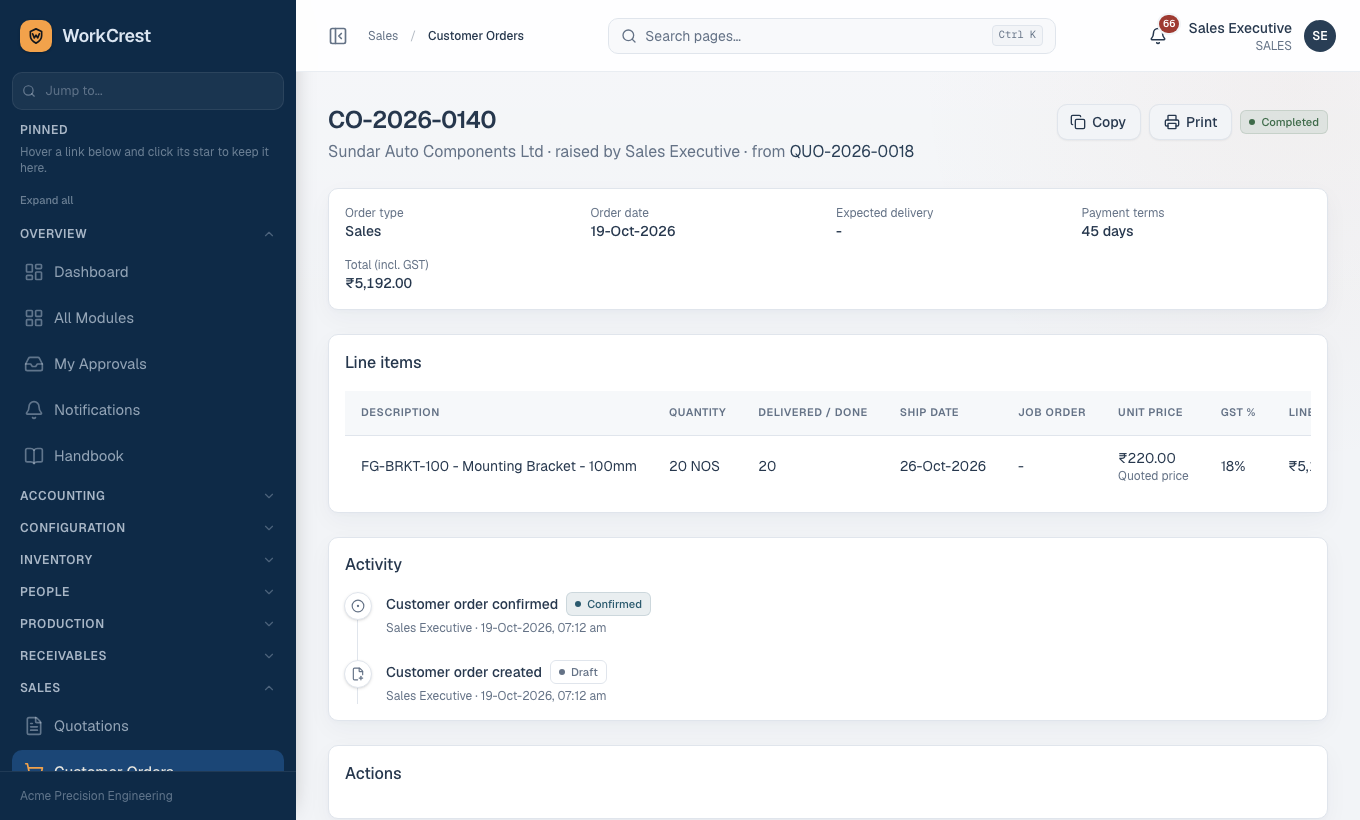Click the magnifier icon in Search pages
Image resolution: width=1360 pixels, height=820 pixels.
click(x=629, y=36)
